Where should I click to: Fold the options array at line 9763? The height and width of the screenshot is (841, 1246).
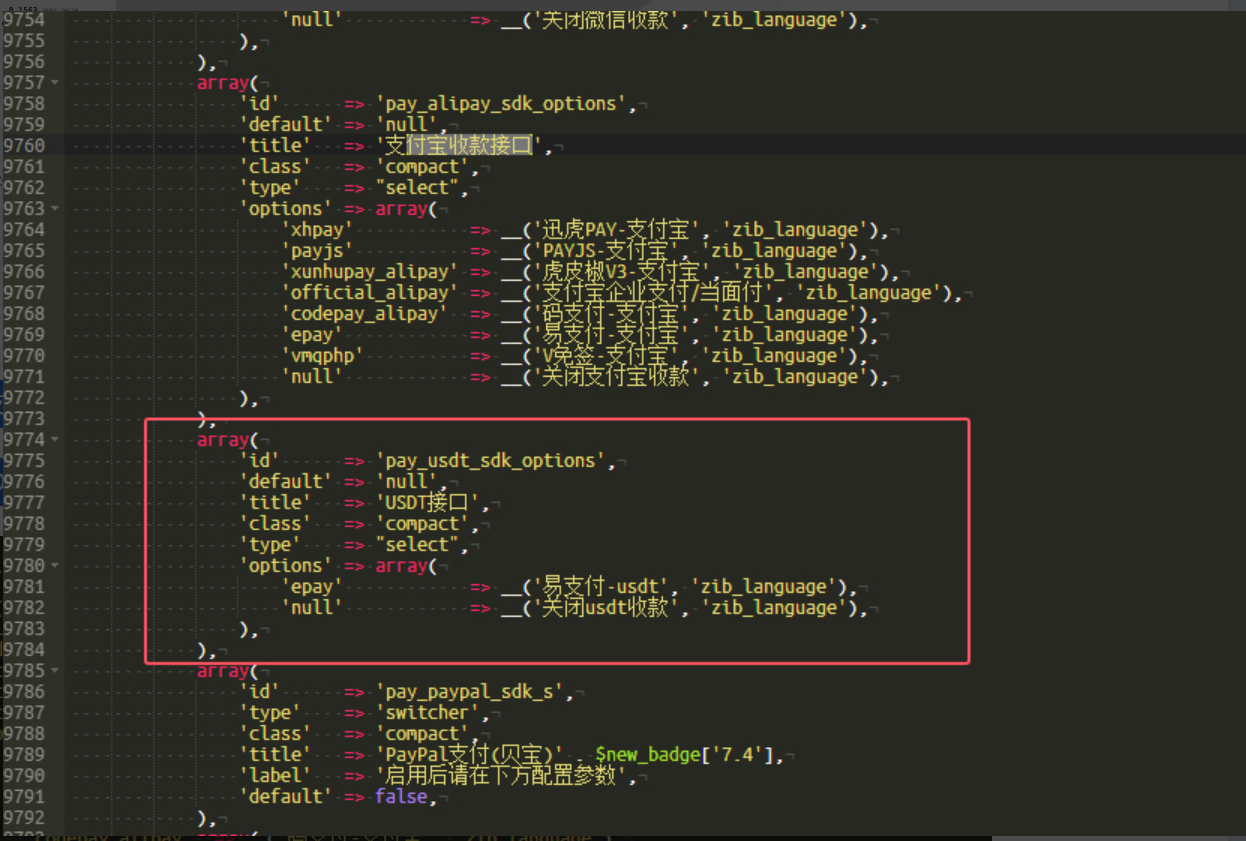click(x=54, y=208)
